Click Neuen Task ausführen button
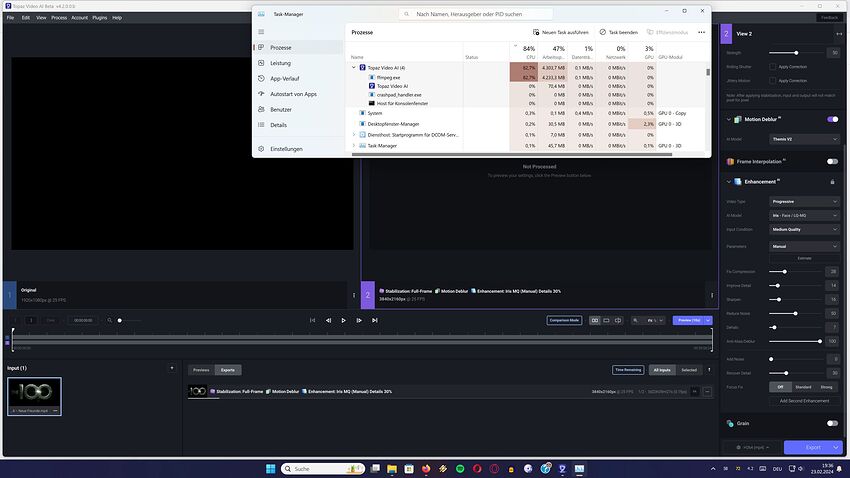 [x=561, y=33]
